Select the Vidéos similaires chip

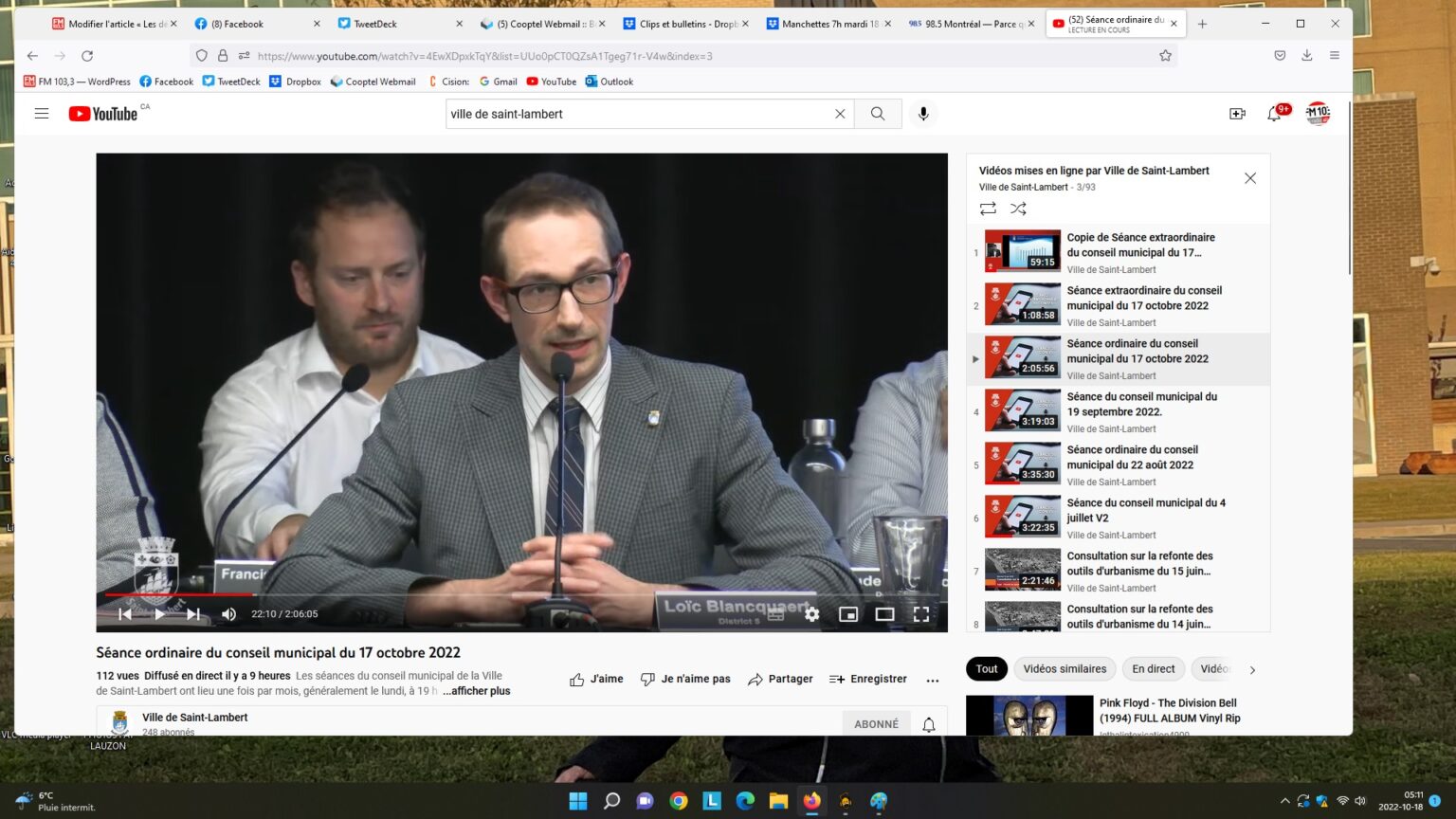click(x=1065, y=669)
